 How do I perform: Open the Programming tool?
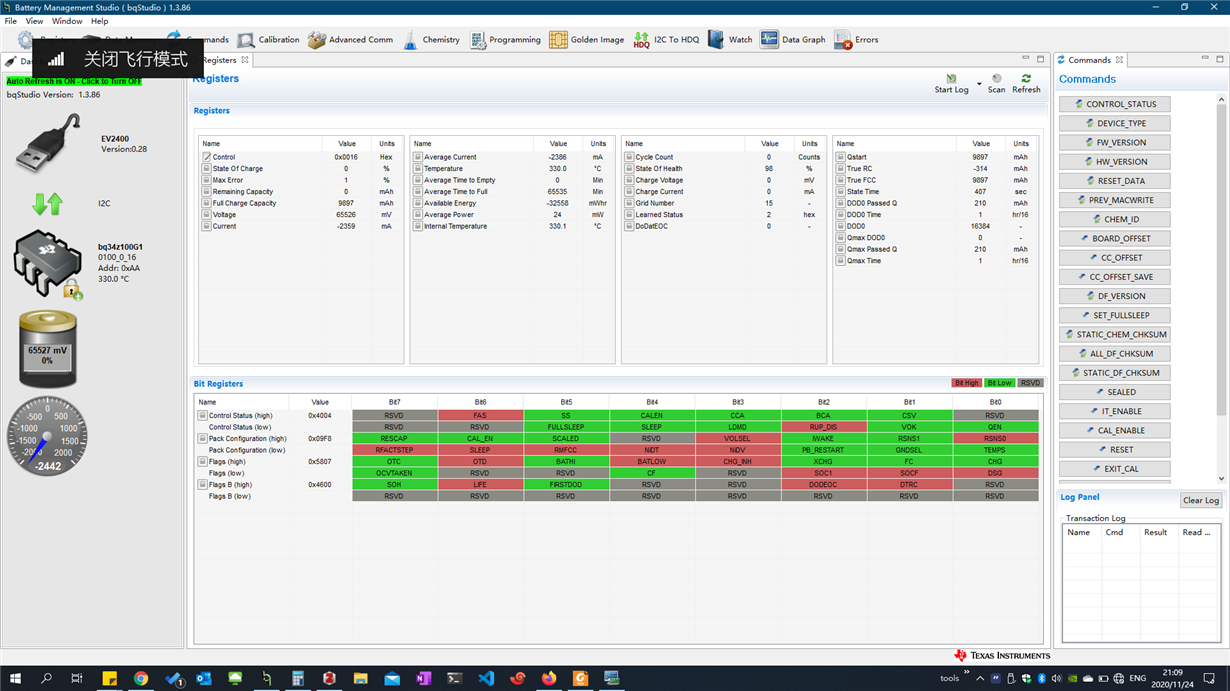pos(505,40)
